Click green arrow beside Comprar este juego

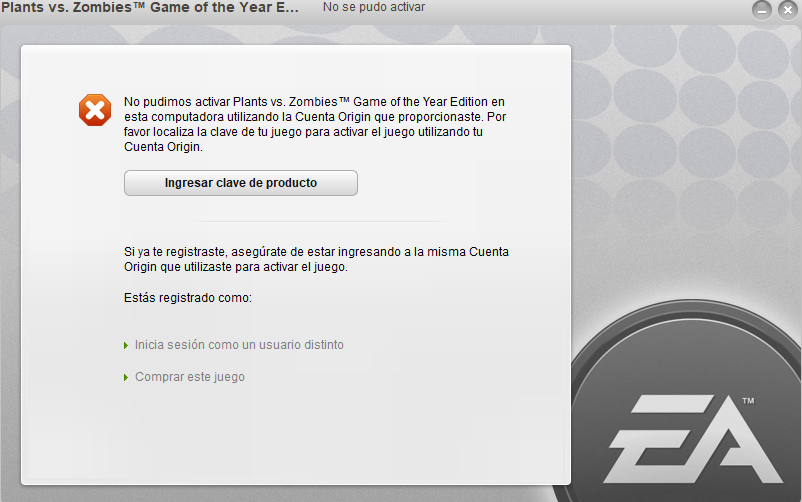pos(126,378)
